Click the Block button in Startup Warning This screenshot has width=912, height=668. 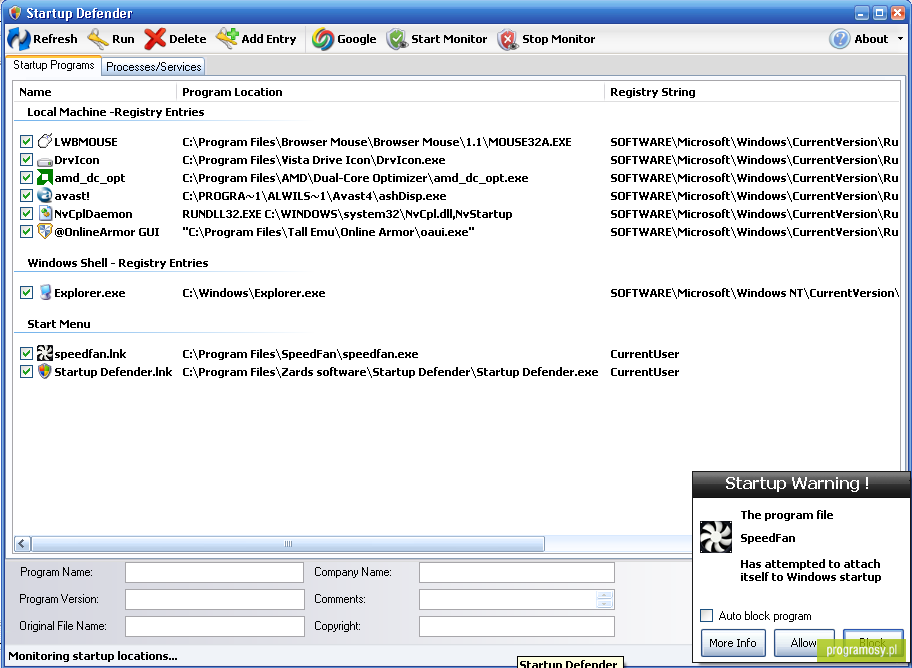(x=872, y=642)
